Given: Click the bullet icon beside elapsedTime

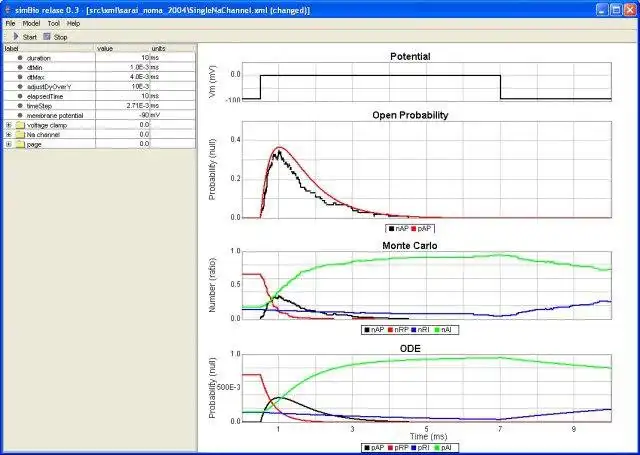Looking at the screenshot, I should 20,96.
